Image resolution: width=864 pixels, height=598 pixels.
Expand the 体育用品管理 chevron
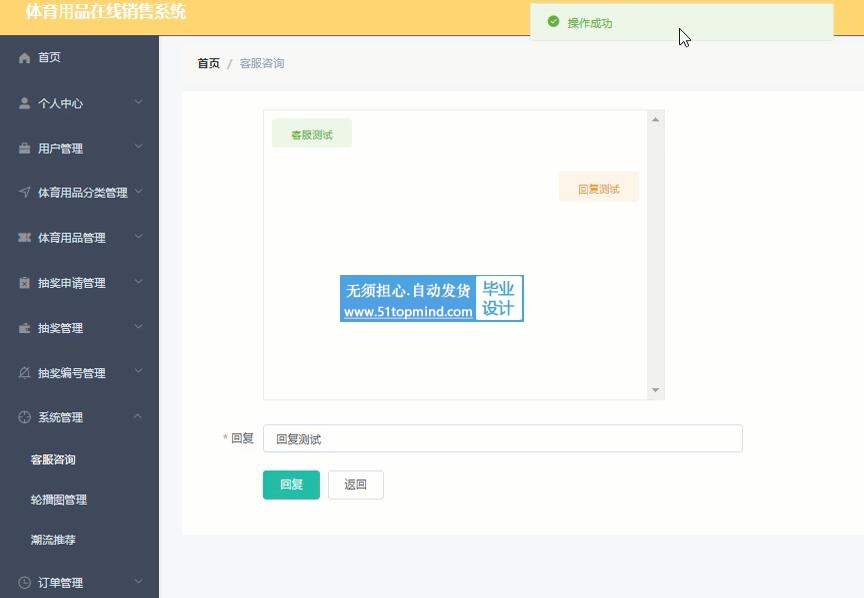pyautogui.click(x=138, y=236)
